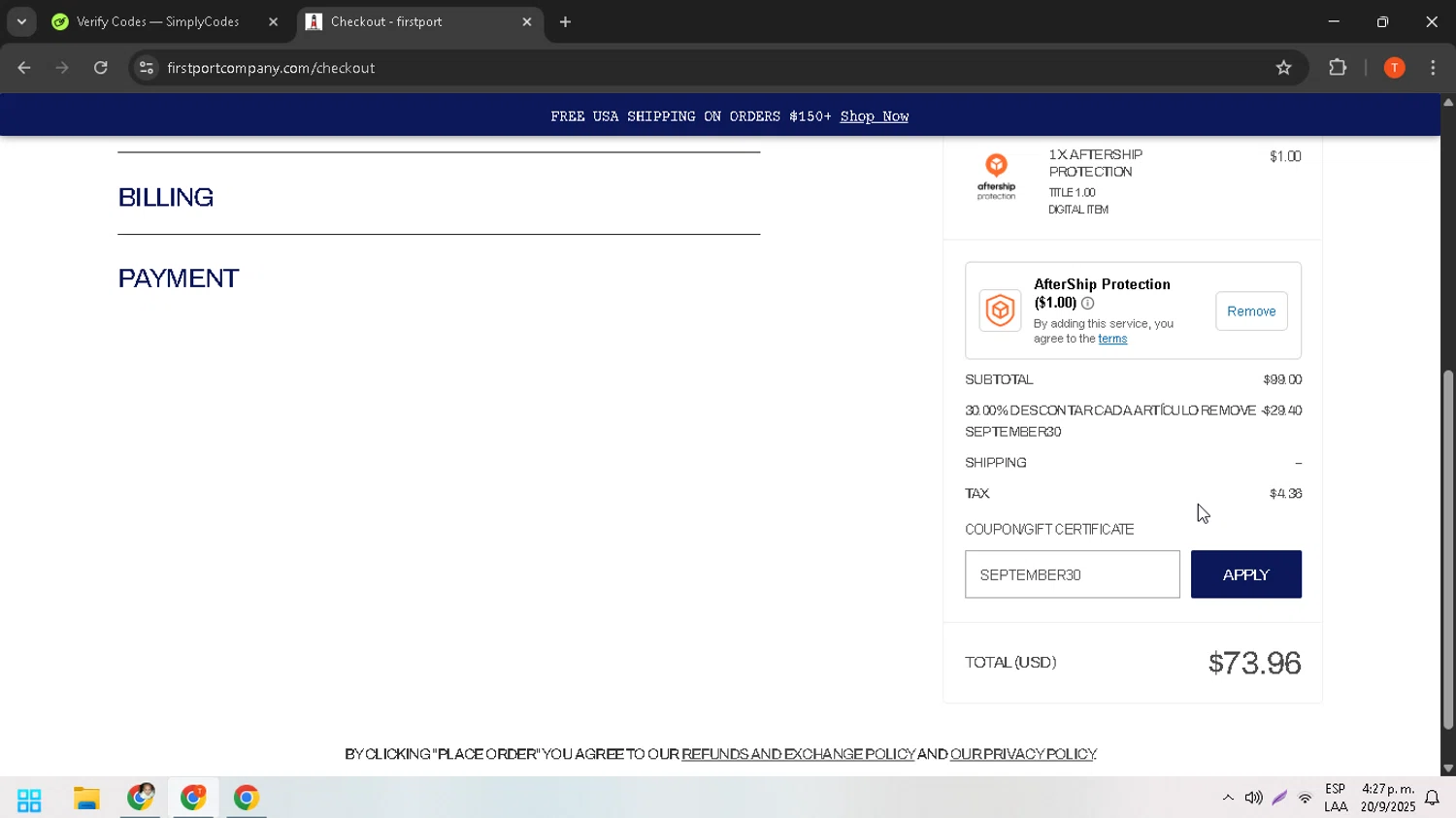
Task: Bookmark this page with star icon
Action: click(1283, 68)
